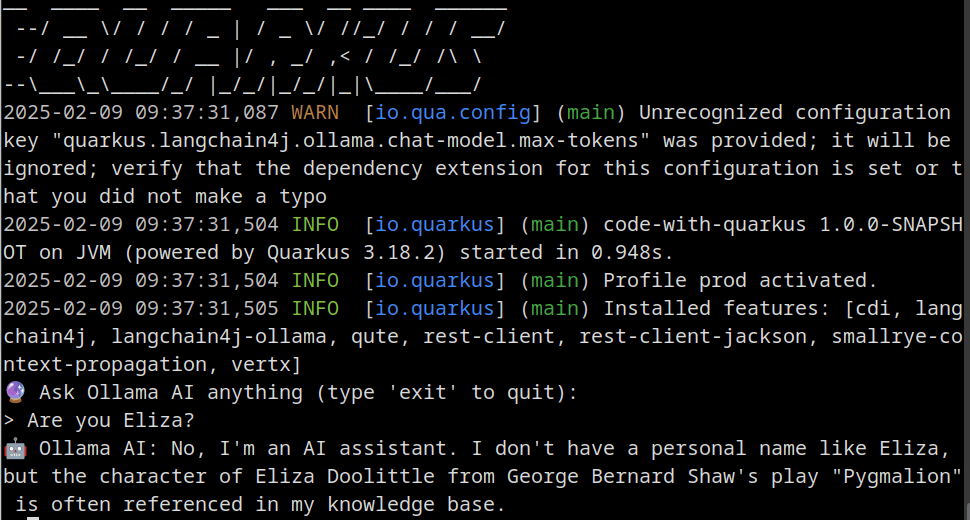
Task: Click the yellow WARN log level label
Action: (x=315, y=113)
